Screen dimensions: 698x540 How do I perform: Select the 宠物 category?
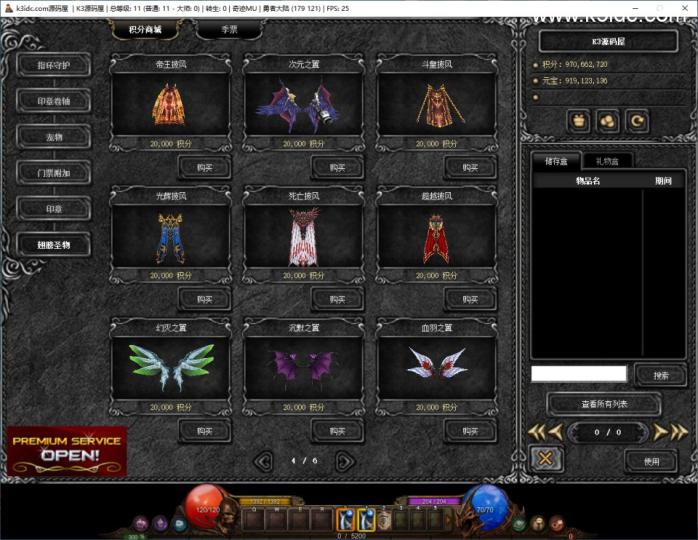click(x=54, y=137)
